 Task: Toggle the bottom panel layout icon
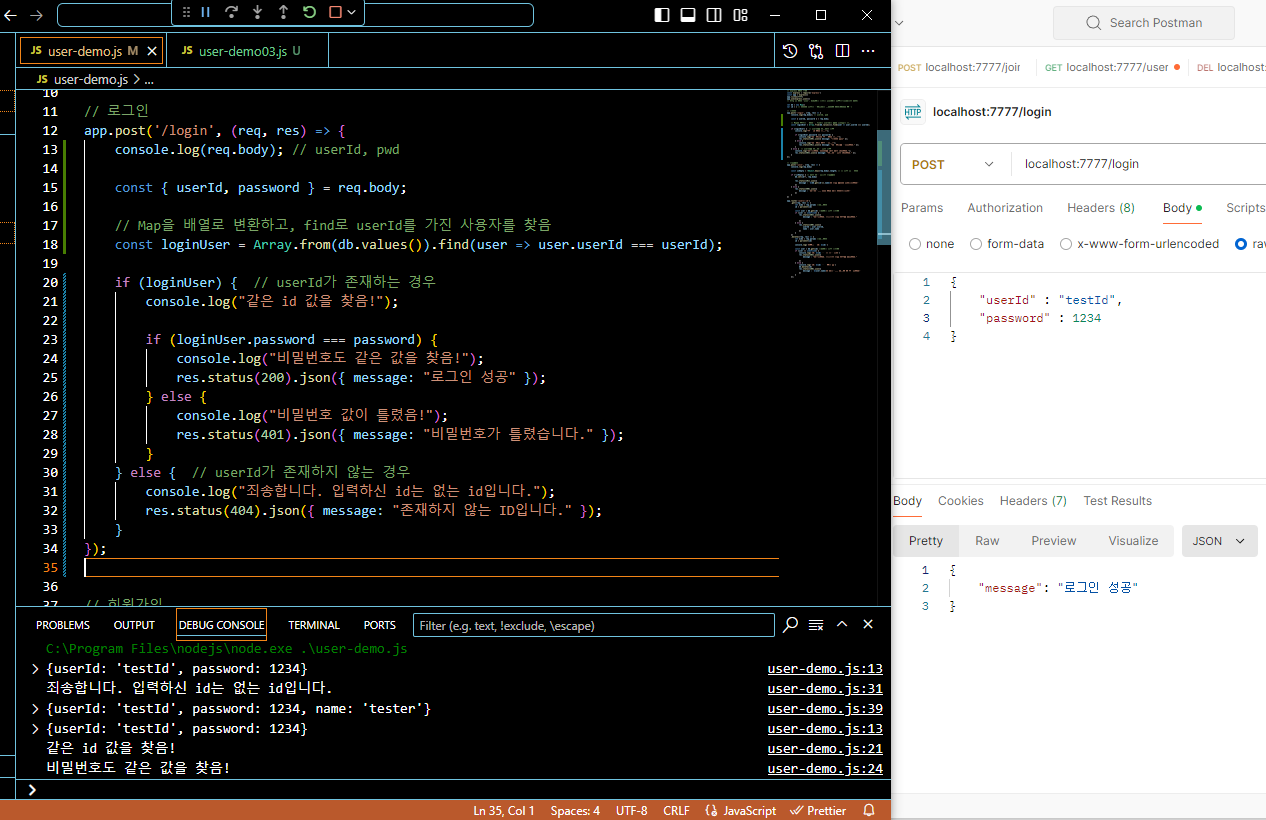tap(688, 15)
